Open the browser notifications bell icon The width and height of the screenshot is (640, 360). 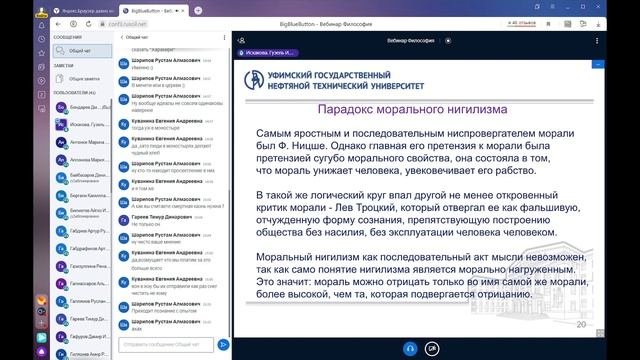[42, 26]
